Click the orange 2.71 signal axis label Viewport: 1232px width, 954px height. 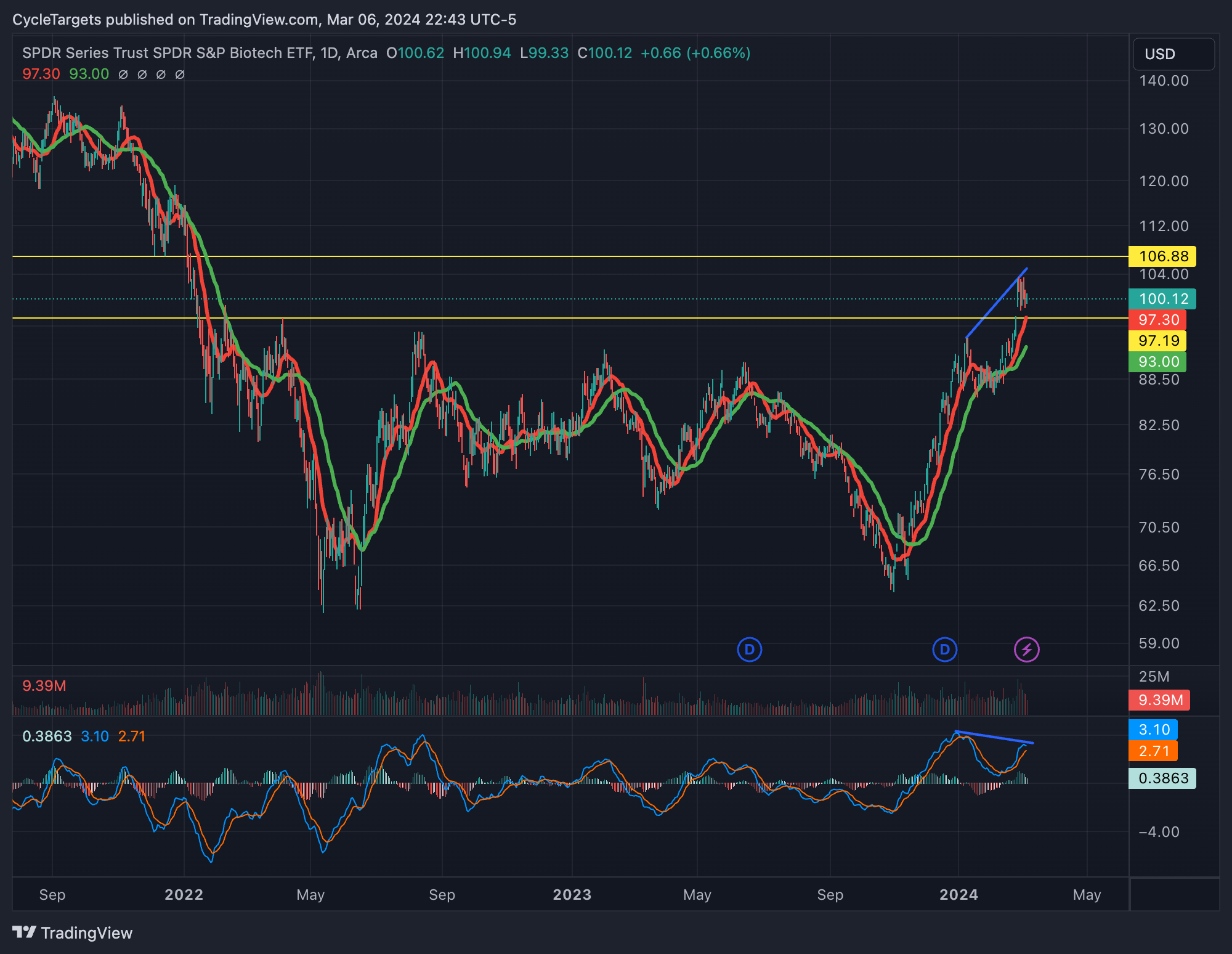(x=1153, y=751)
